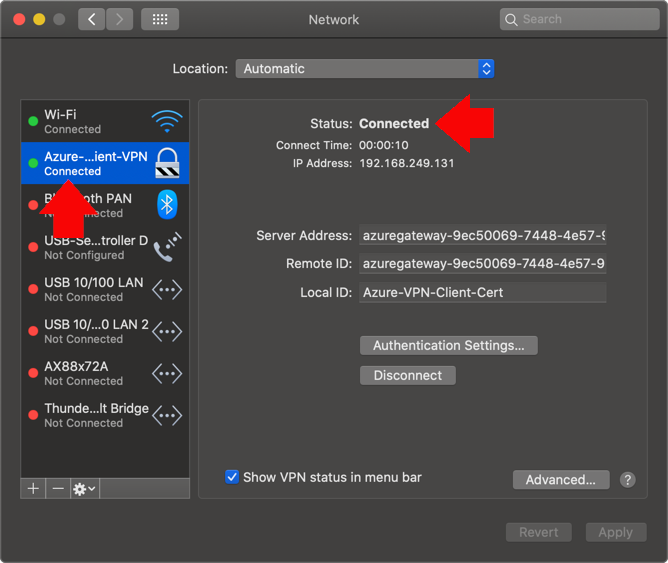Minimize the Network window

pos(39,19)
